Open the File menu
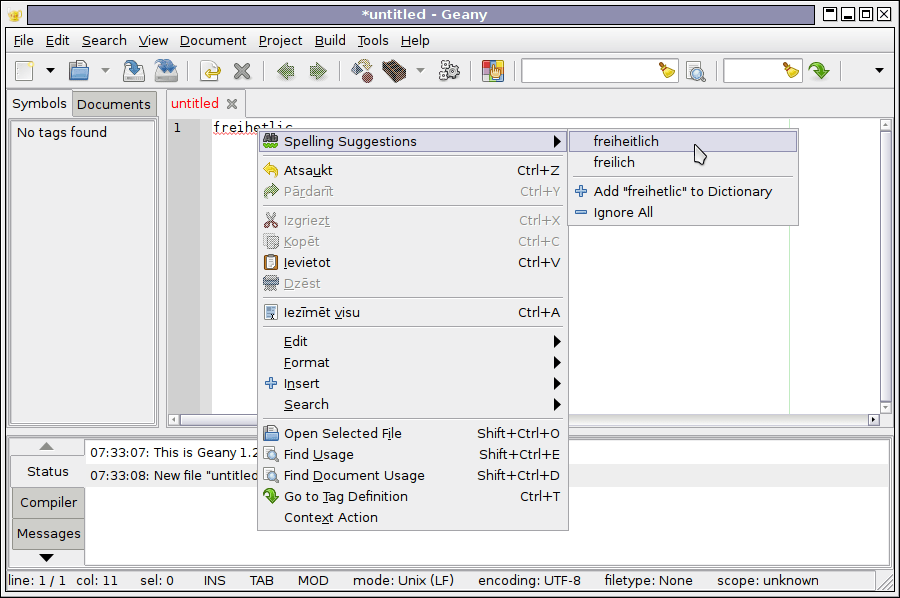The width and height of the screenshot is (900, 598). [24, 41]
